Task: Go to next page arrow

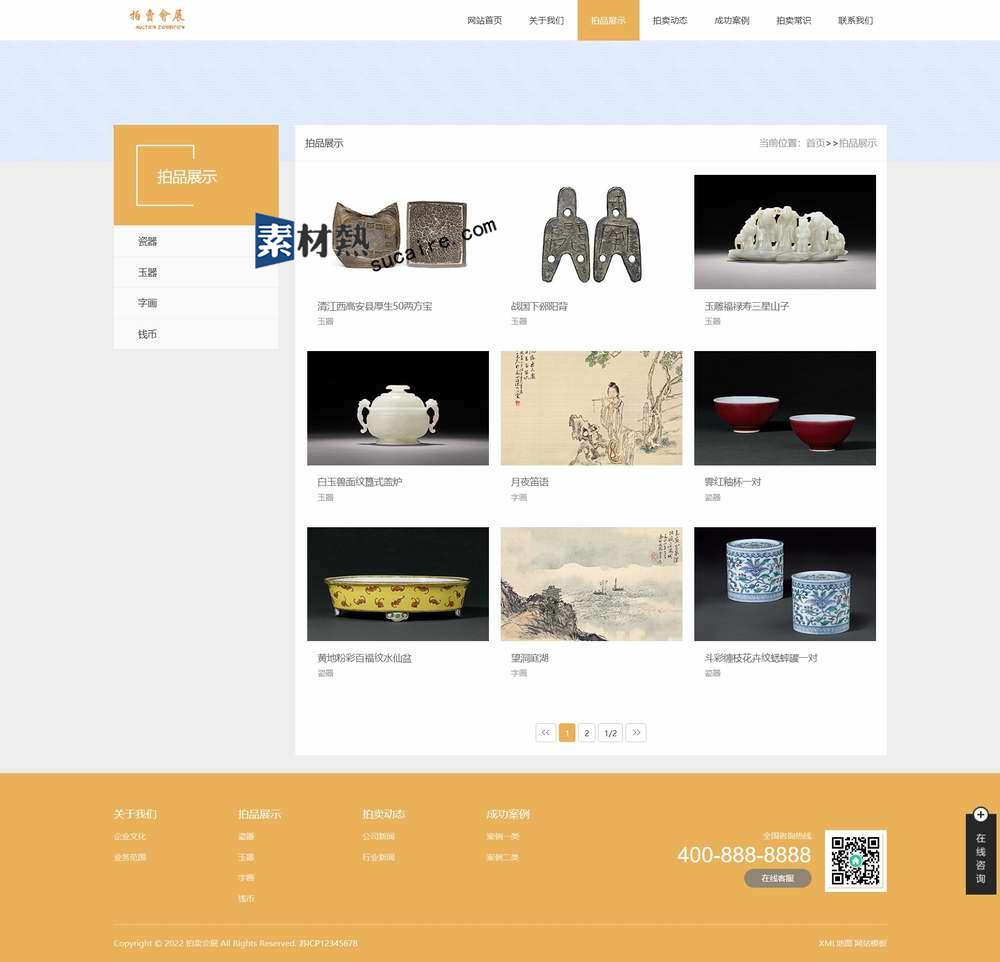Action: [636, 733]
